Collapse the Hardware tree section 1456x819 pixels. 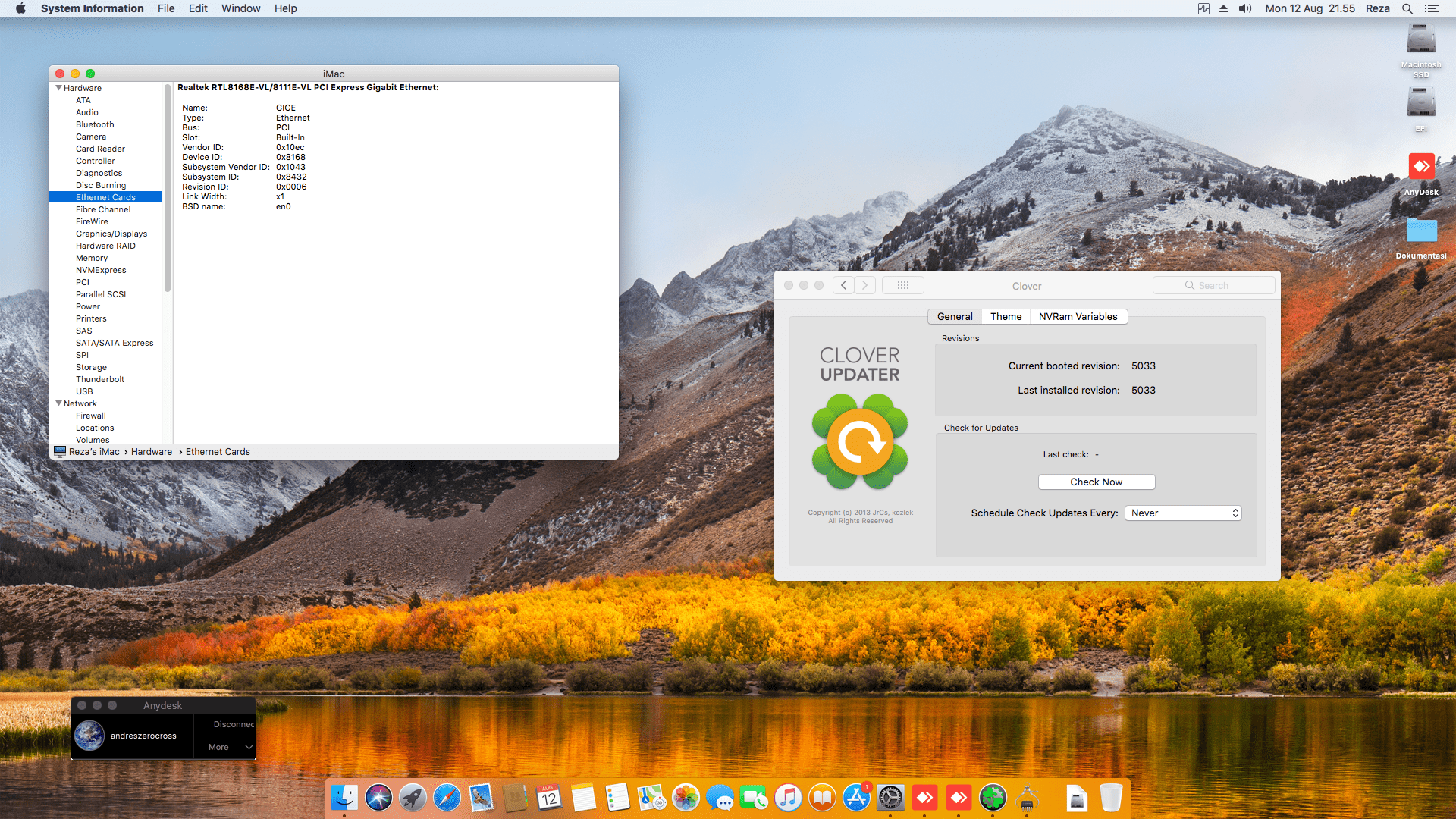[58, 88]
